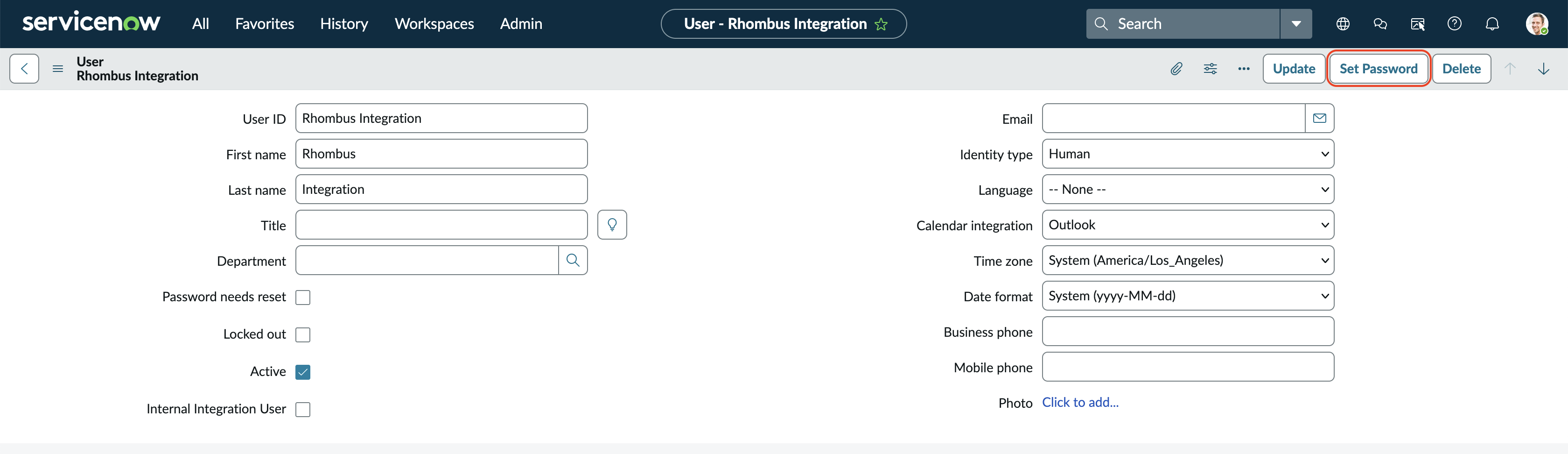
Task: Click the Photo 'Click to add...' link
Action: click(1080, 402)
